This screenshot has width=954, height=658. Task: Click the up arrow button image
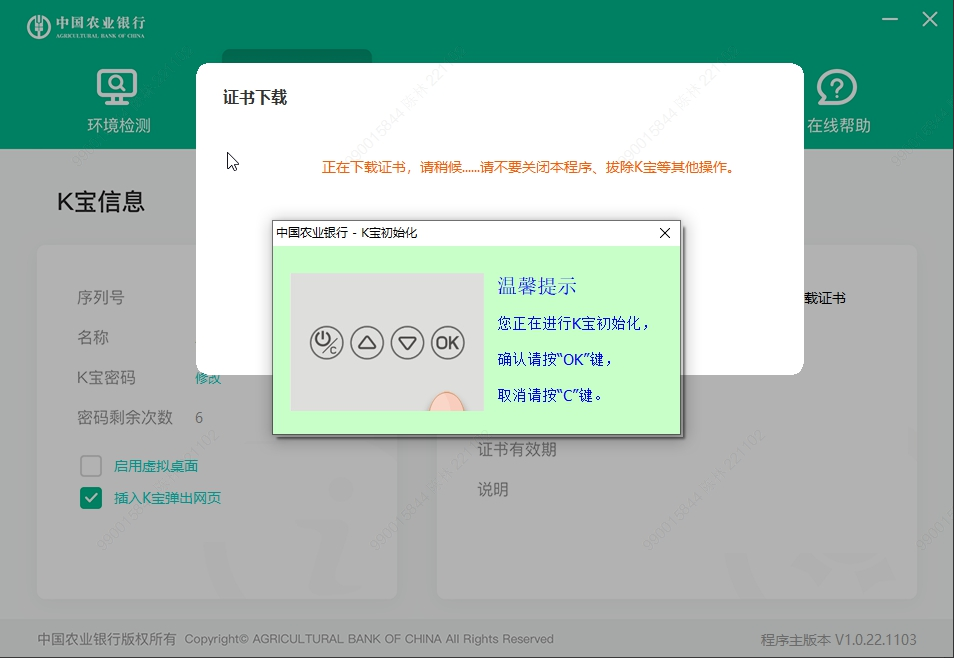click(x=367, y=343)
